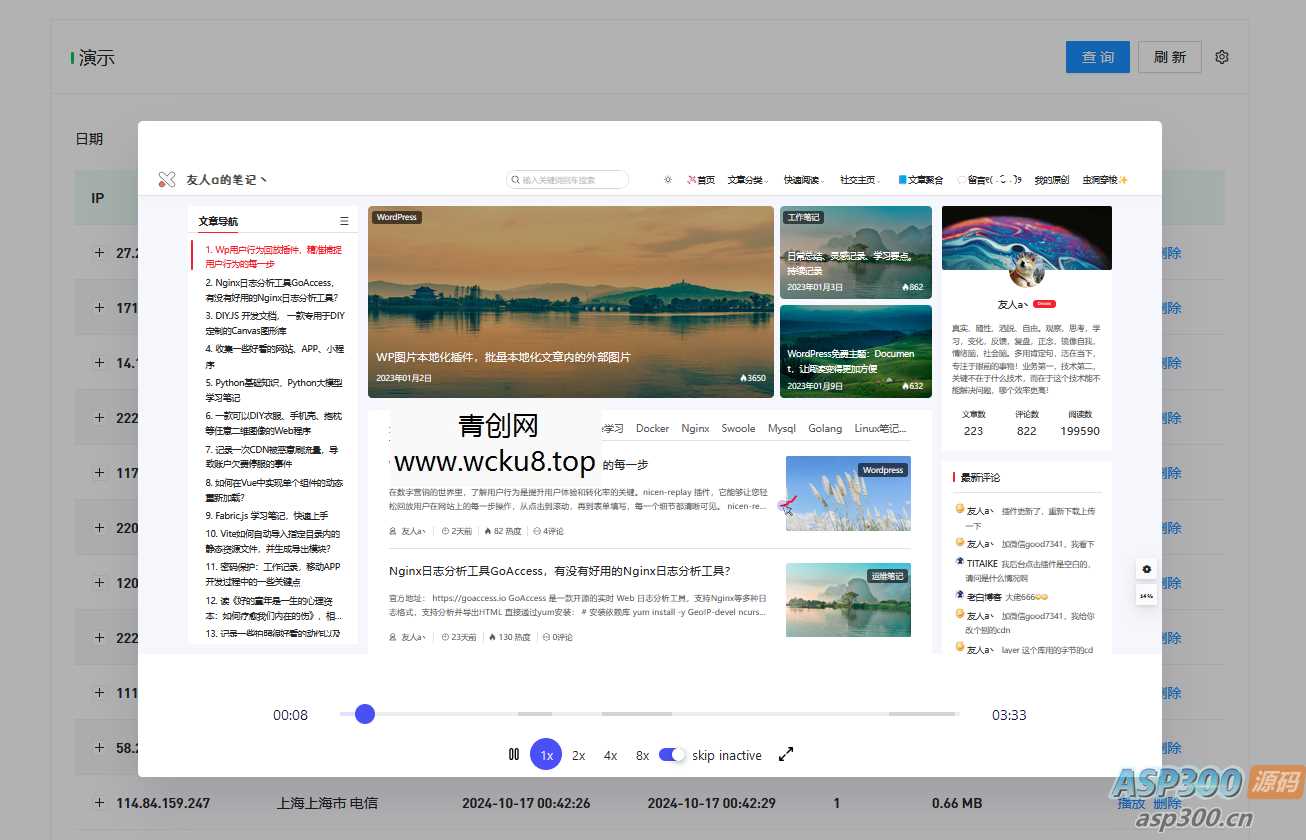
Task: Expand the IP row 114.84.159.247
Action: [99, 802]
